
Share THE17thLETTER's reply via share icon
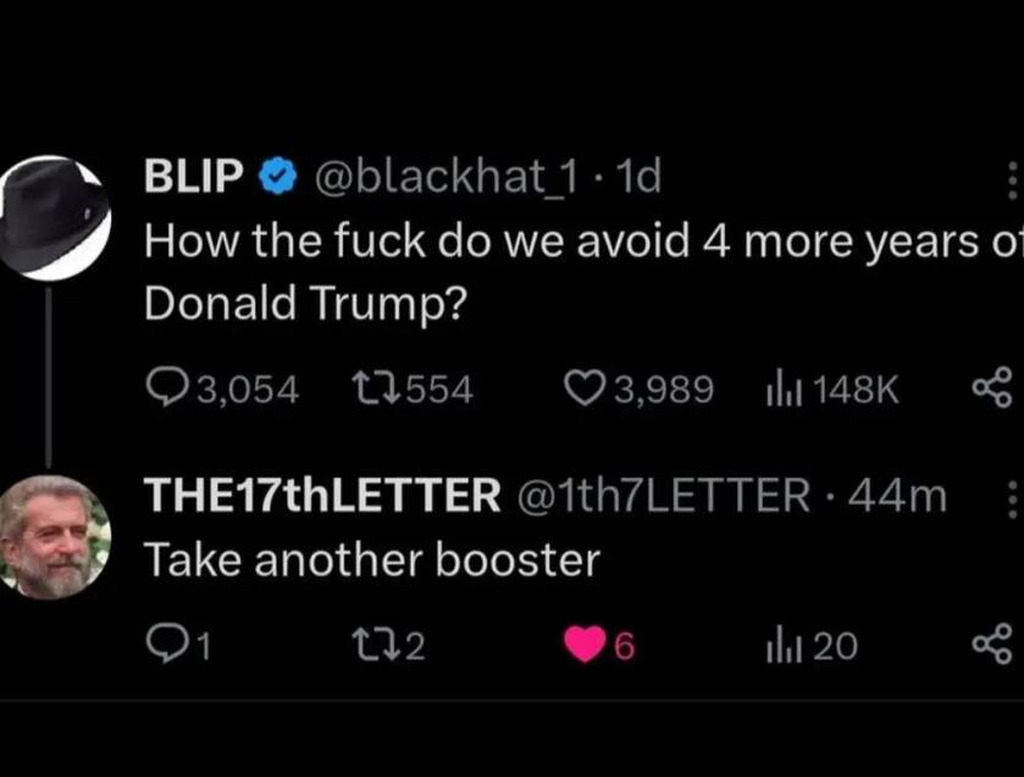coord(992,645)
